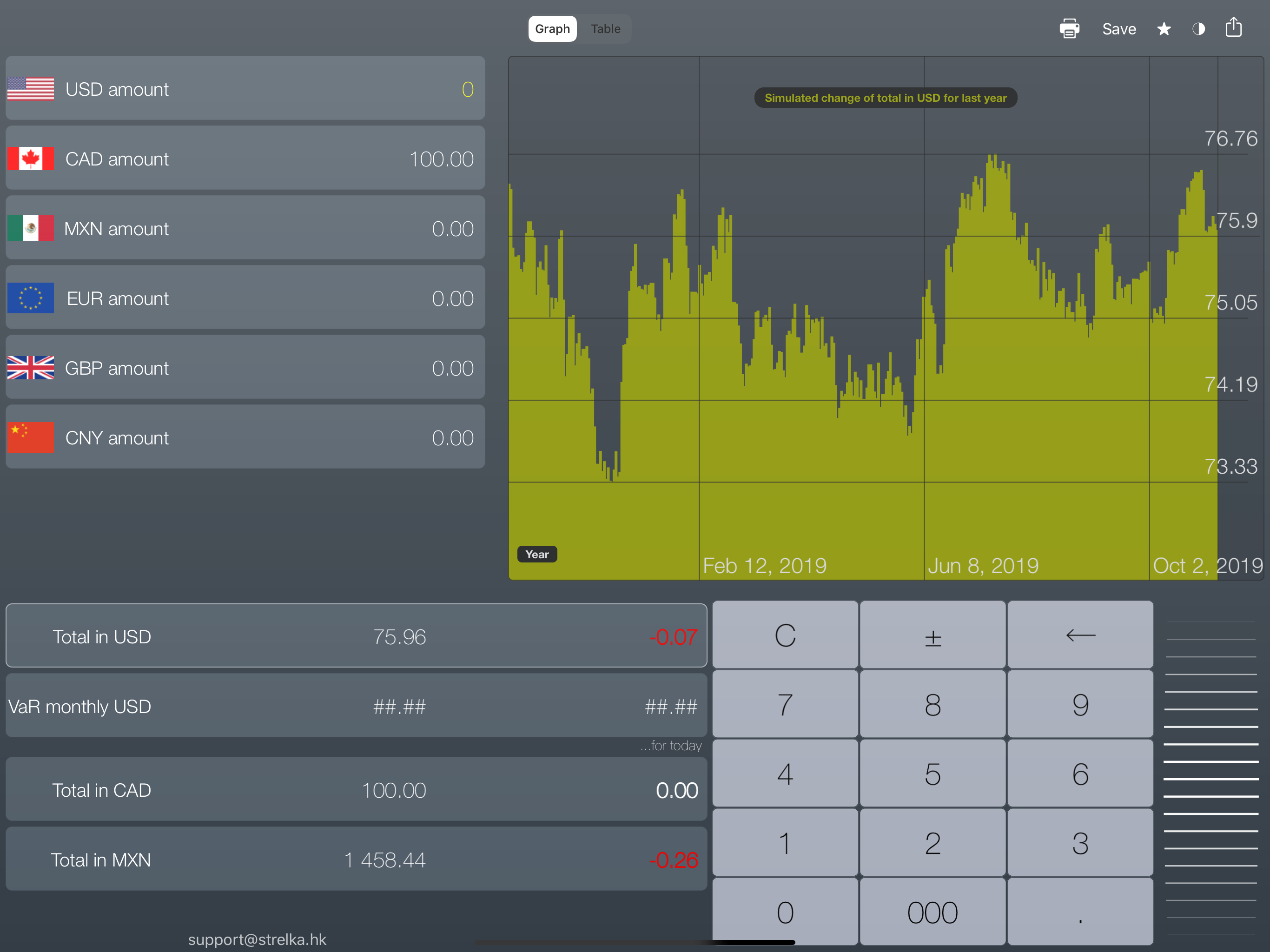Click the Save button
The width and height of the screenshot is (1270, 952).
(1118, 29)
